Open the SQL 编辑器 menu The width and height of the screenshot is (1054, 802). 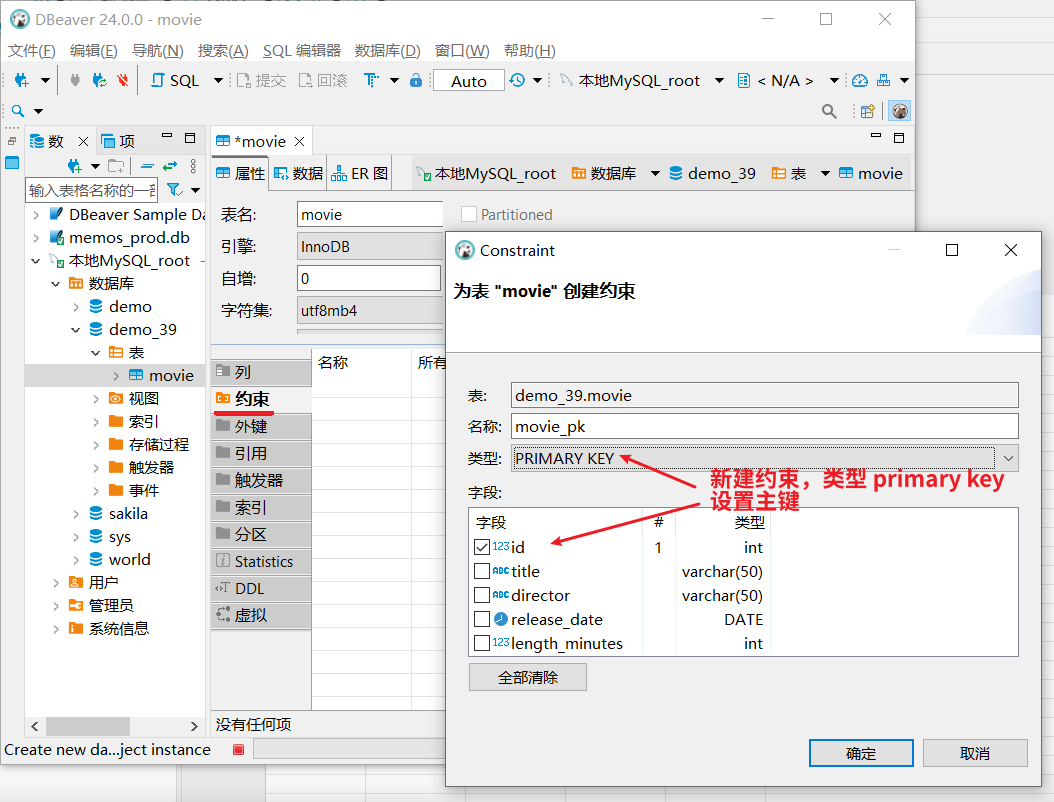[302, 51]
